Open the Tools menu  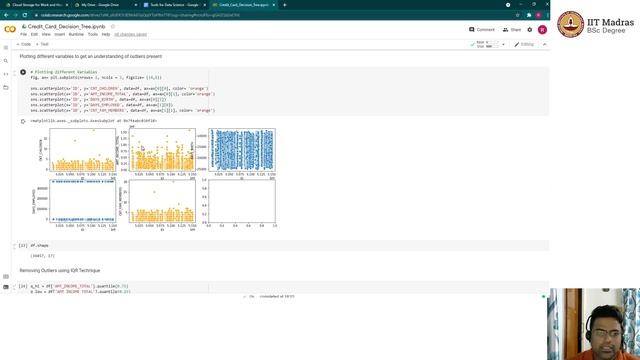(x=93, y=35)
